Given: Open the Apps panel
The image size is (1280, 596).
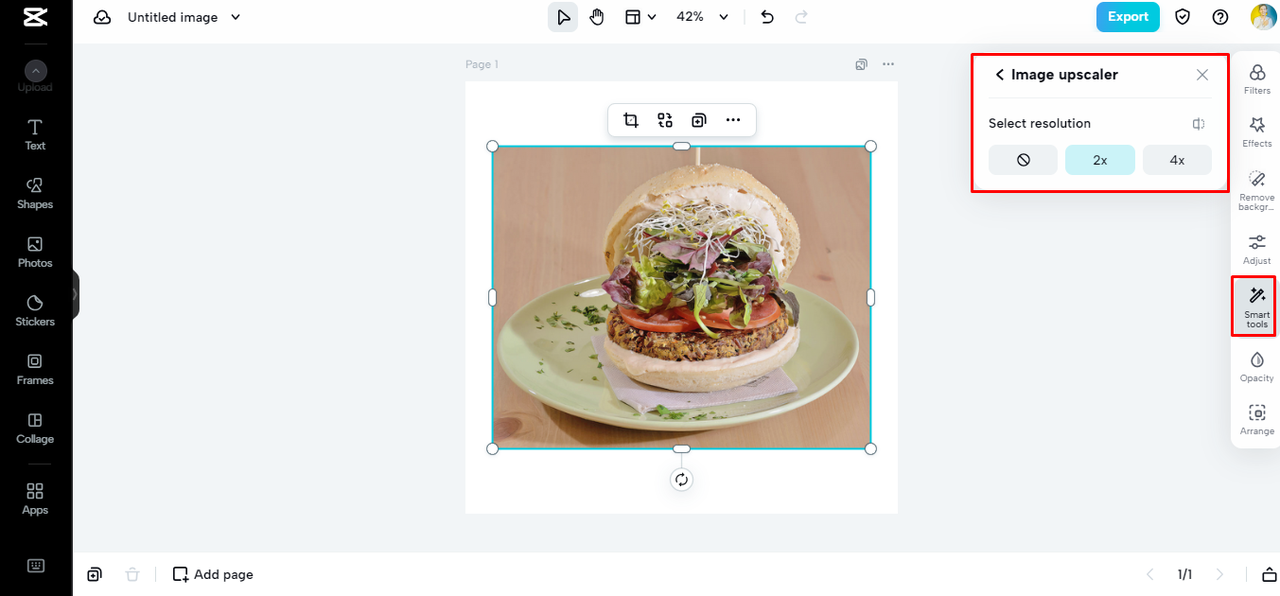Looking at the screenshot, I should point(35,499).
